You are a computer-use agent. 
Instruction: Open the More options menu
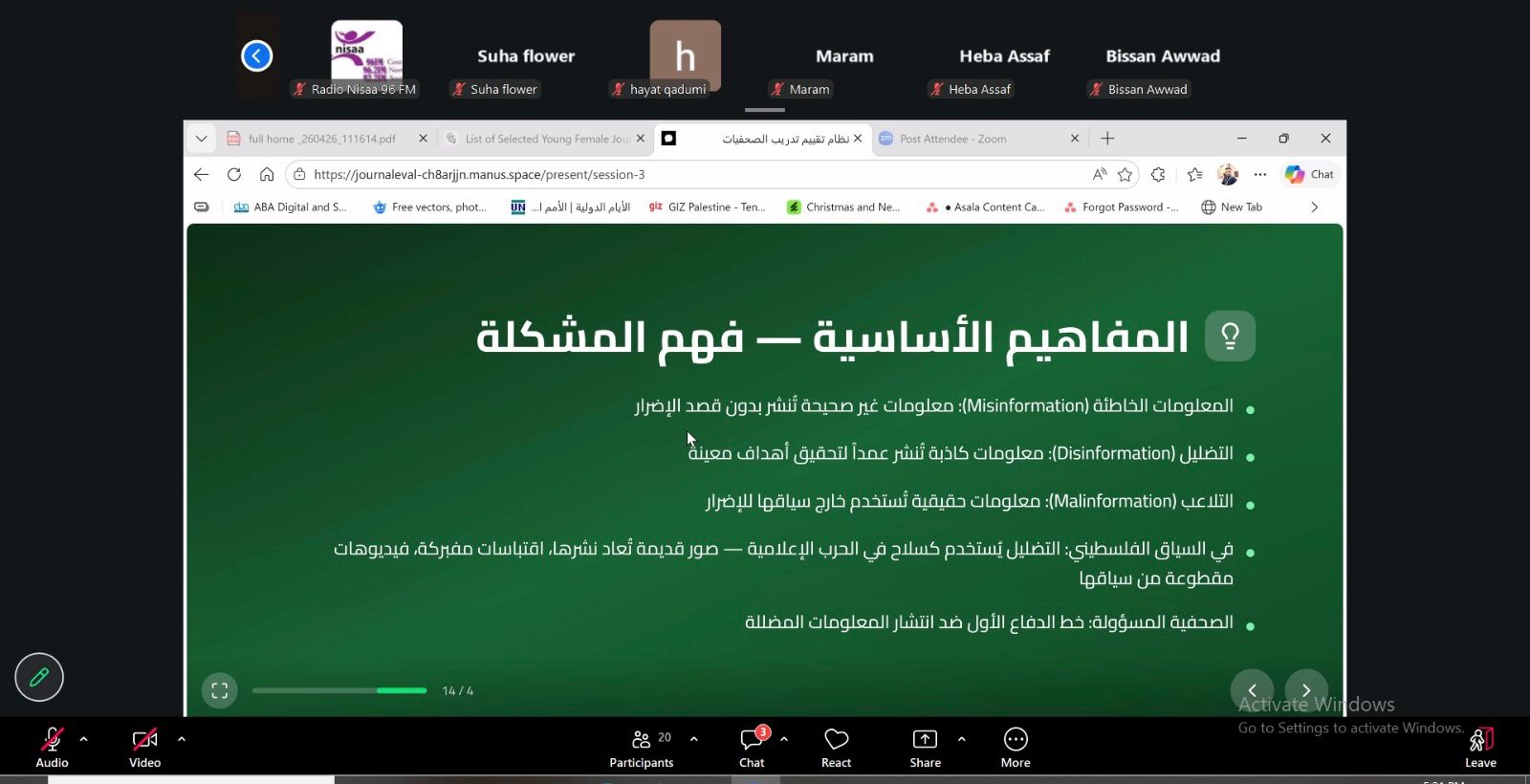click(1016, 747)
